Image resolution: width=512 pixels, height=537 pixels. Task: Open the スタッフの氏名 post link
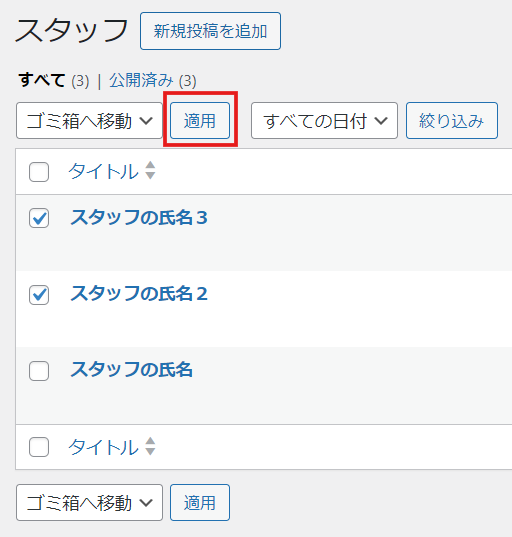(x=132, y=370)
